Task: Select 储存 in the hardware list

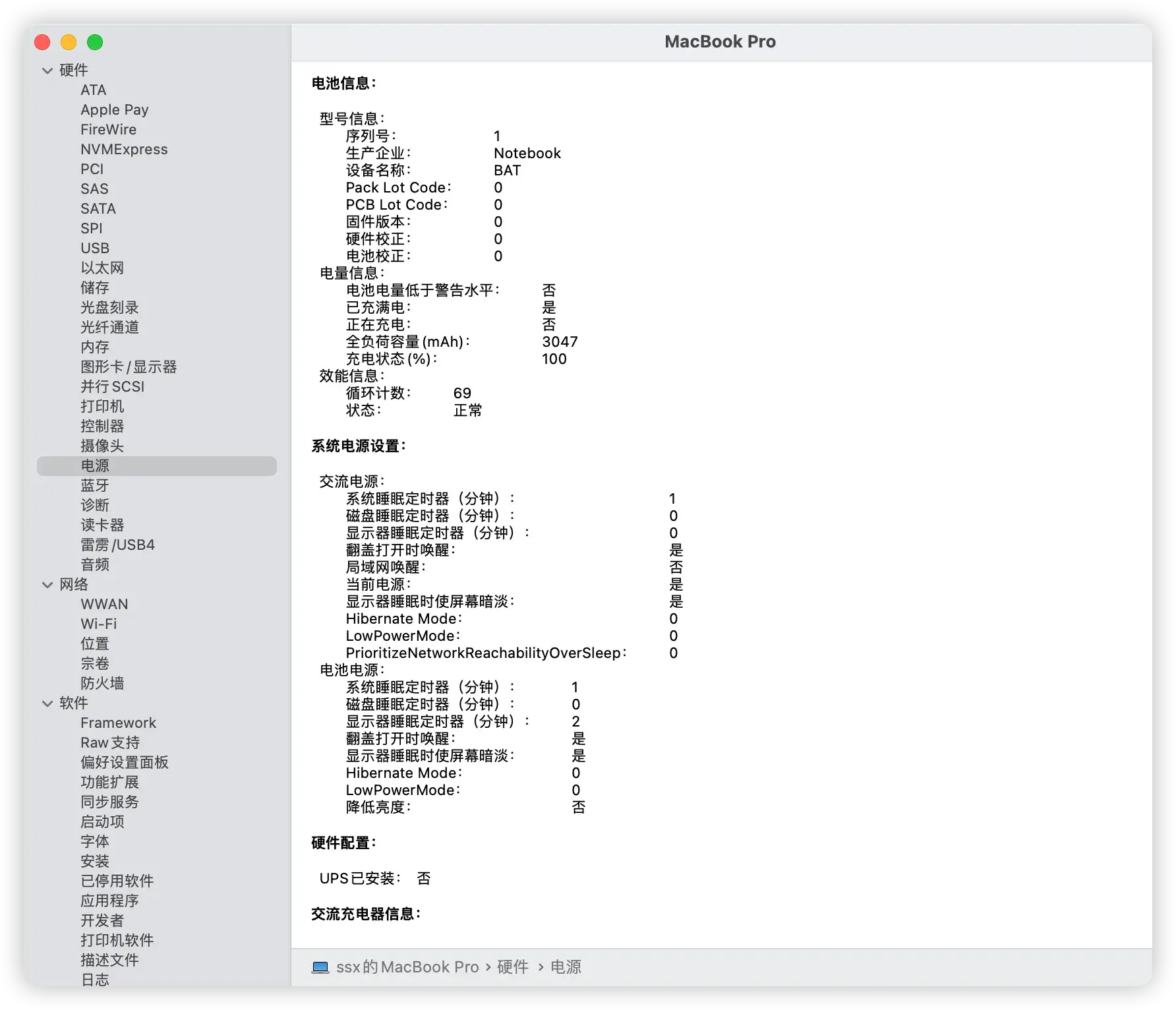Action: 95,288
